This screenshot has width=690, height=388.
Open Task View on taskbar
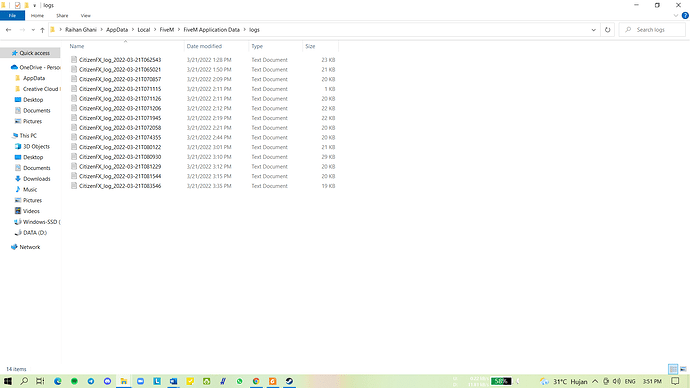pos(40,381)
